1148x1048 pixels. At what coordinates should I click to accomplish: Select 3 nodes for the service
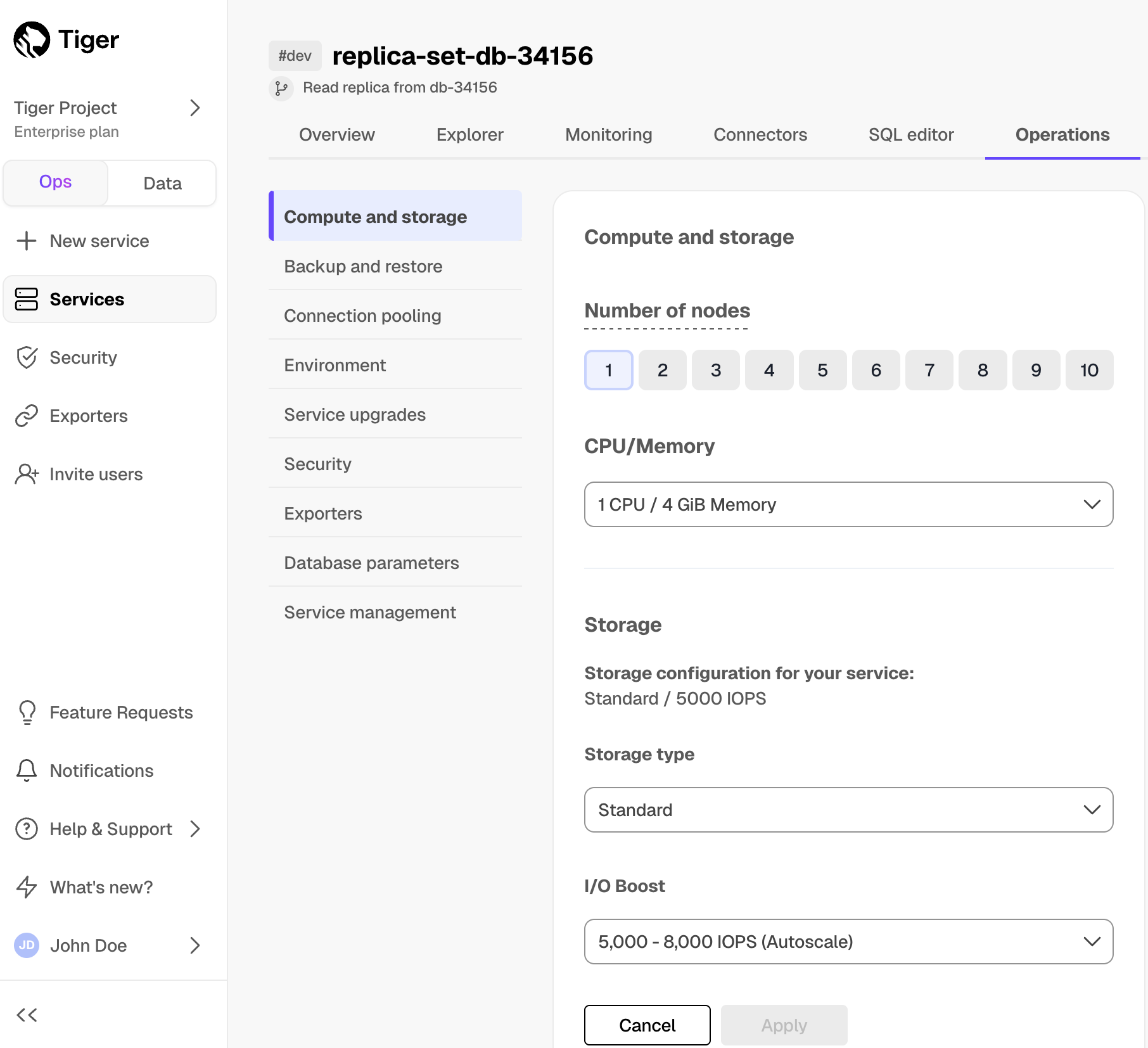(x=715, y=370)
